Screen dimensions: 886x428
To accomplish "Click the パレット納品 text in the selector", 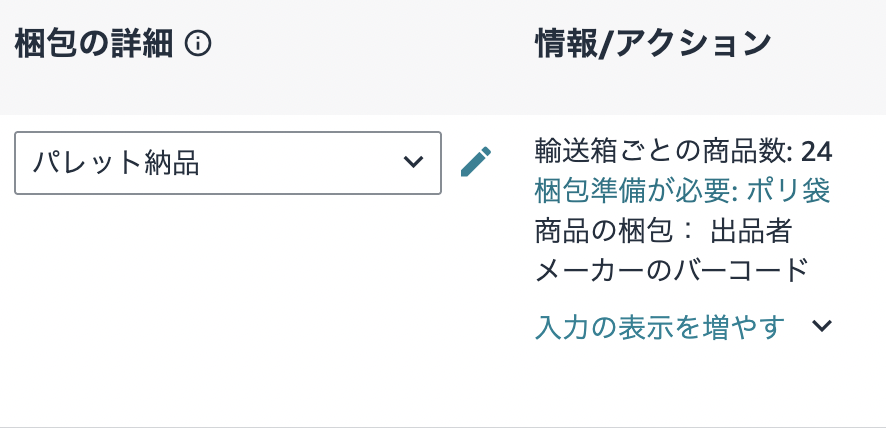I will tap(115, 163).
